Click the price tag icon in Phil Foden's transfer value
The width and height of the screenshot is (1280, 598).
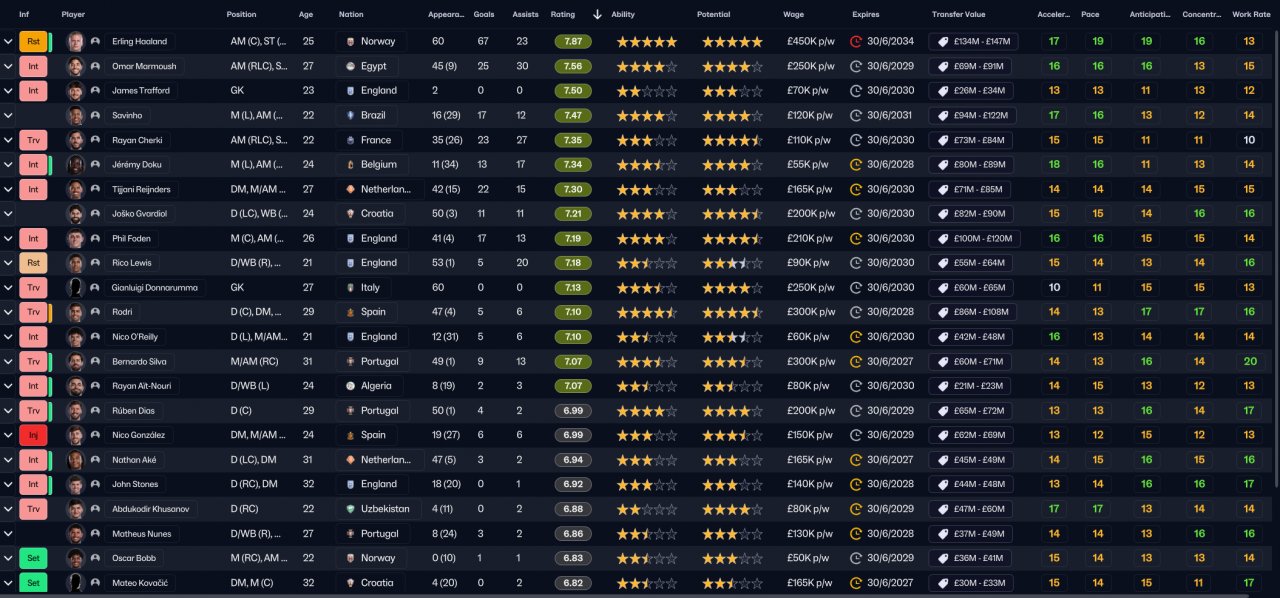[x=942, y=238]
